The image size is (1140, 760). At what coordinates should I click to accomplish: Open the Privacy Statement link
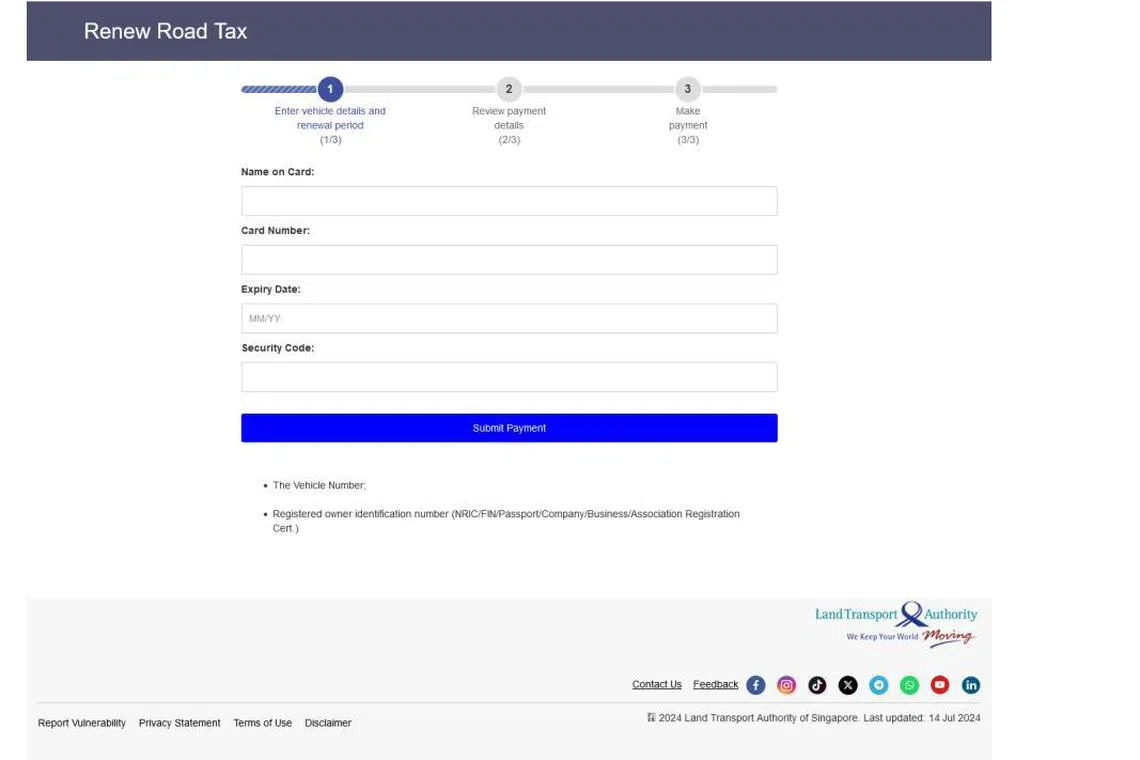(x=179, y=723)
